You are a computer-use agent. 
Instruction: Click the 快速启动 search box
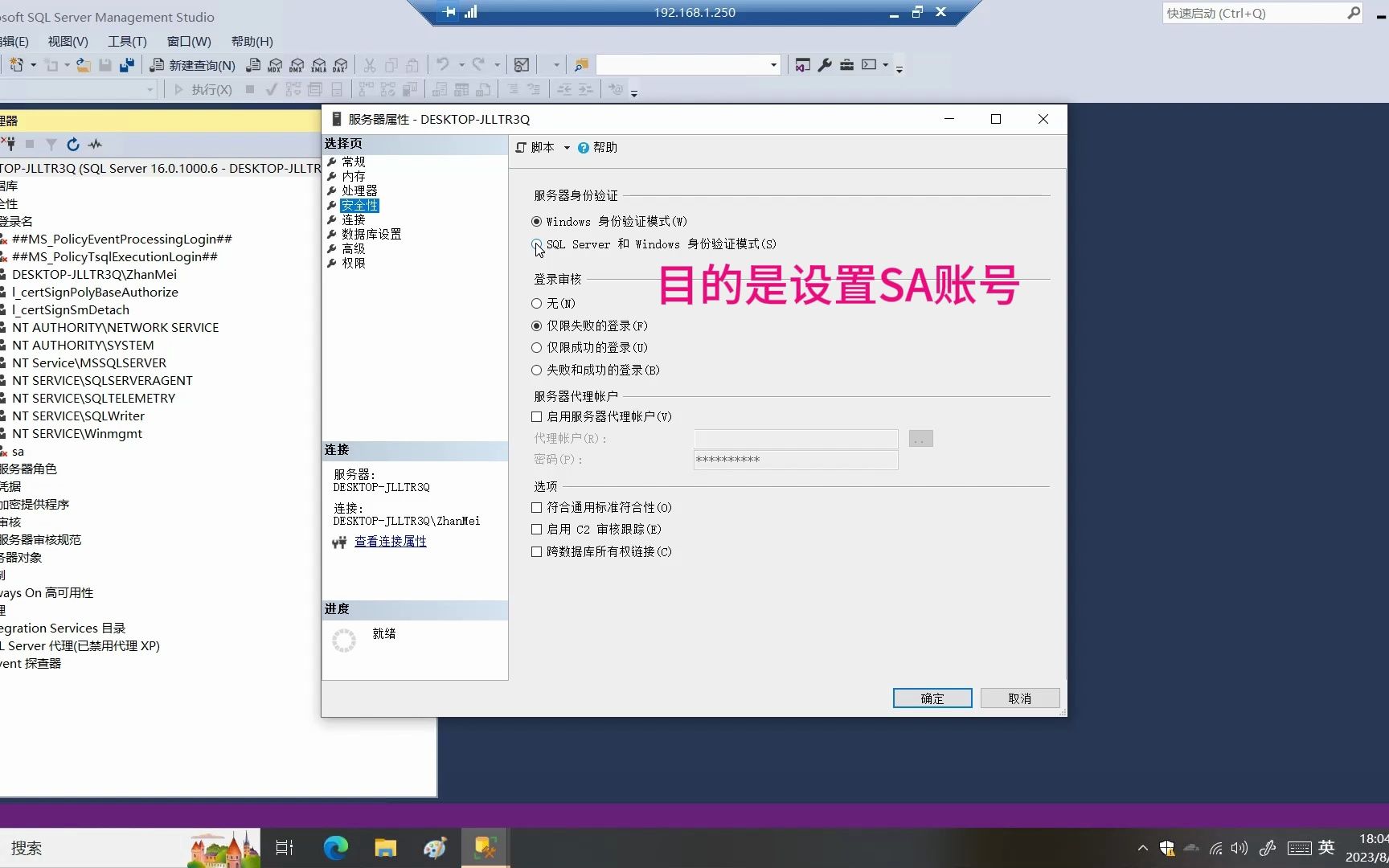[1262, 13]
